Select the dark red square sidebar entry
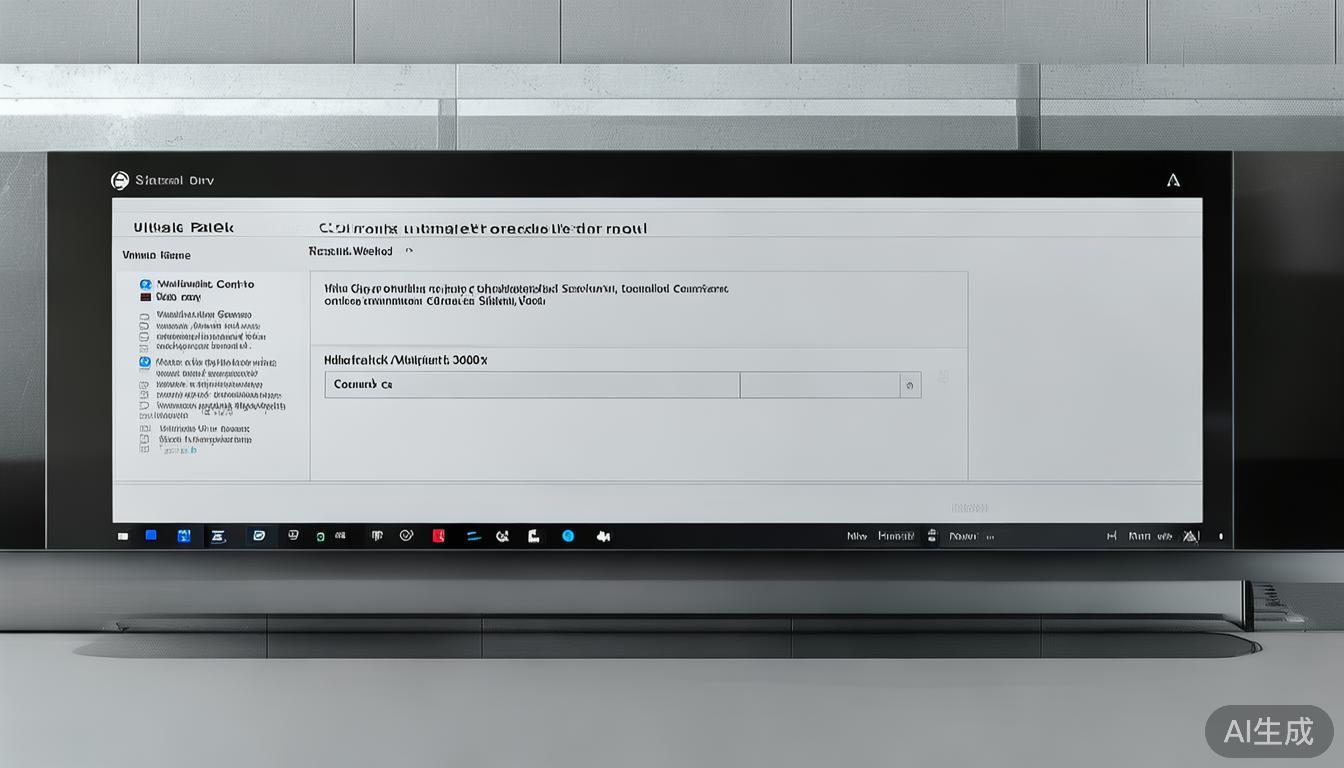The image size is (1344, 768). (x=145, y=298)
